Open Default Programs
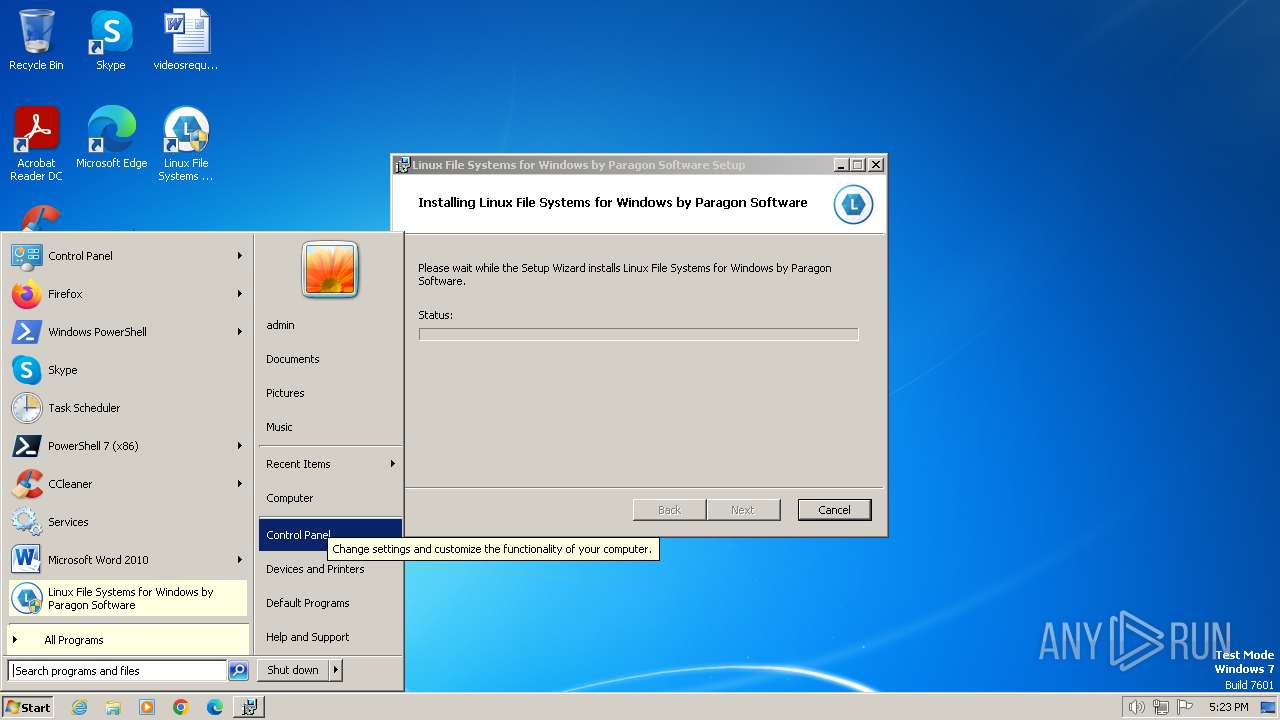 click(x=308, y=603)
